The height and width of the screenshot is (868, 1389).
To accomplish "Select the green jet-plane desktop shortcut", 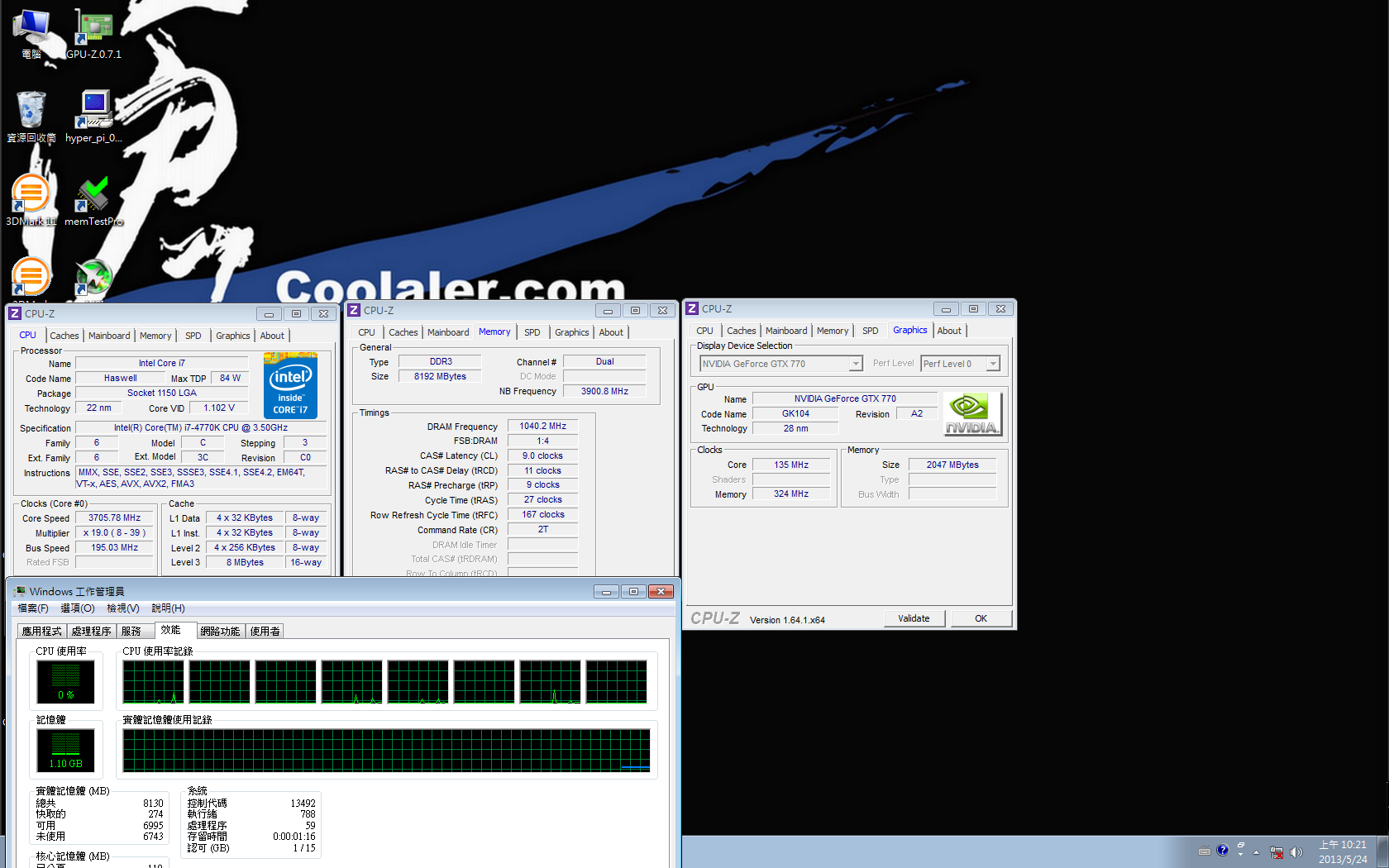I will coord(93,277).
